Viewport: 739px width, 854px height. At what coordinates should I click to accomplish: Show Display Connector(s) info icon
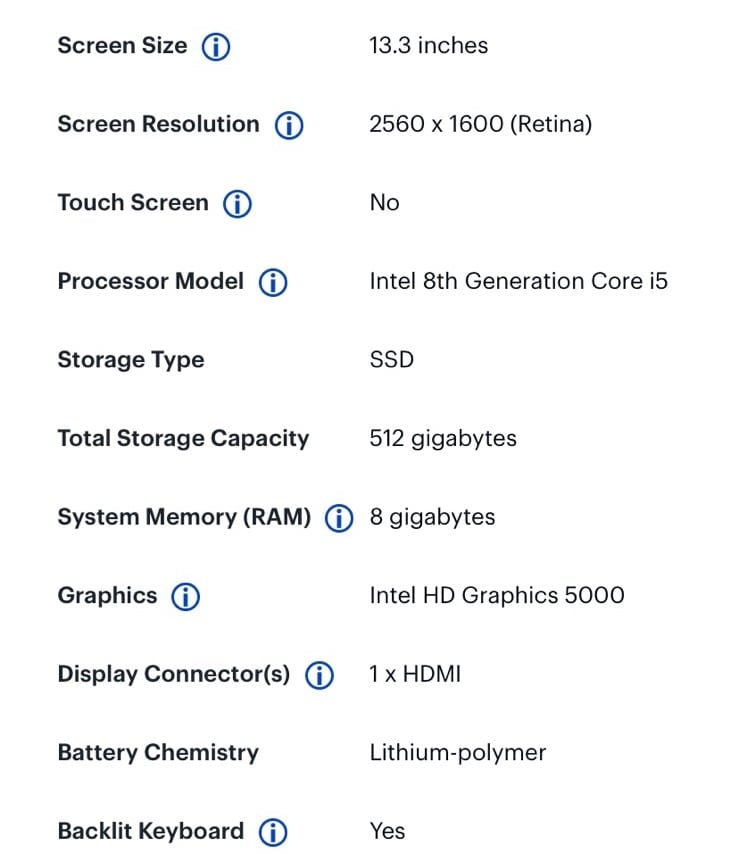319,675
